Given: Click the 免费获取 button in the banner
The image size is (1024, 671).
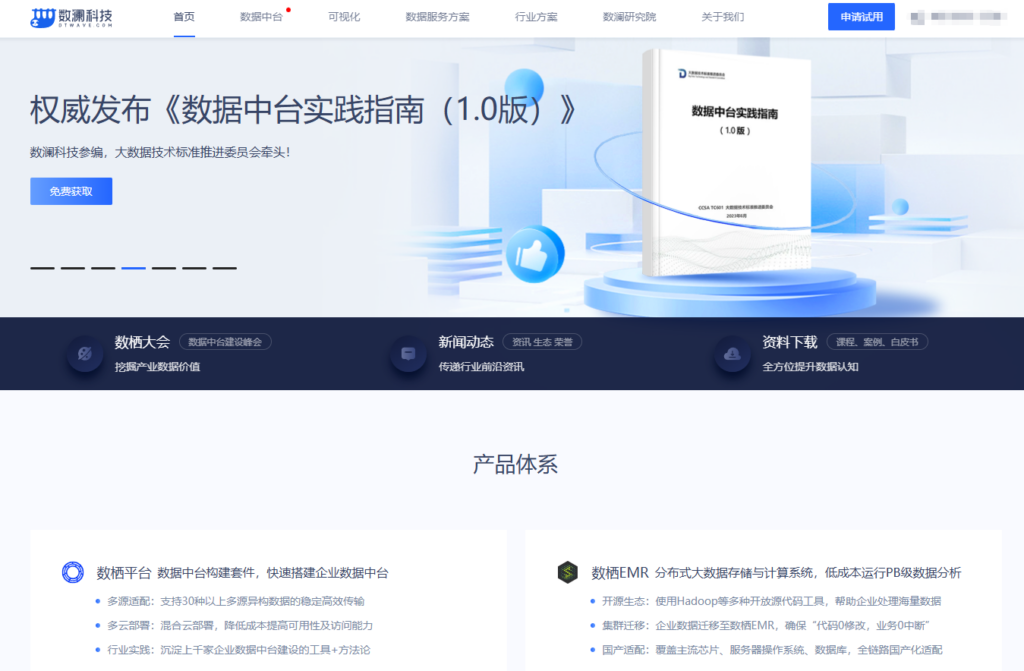Looking at the screenshot, I should pyautogui.click(x=70, y=191).
